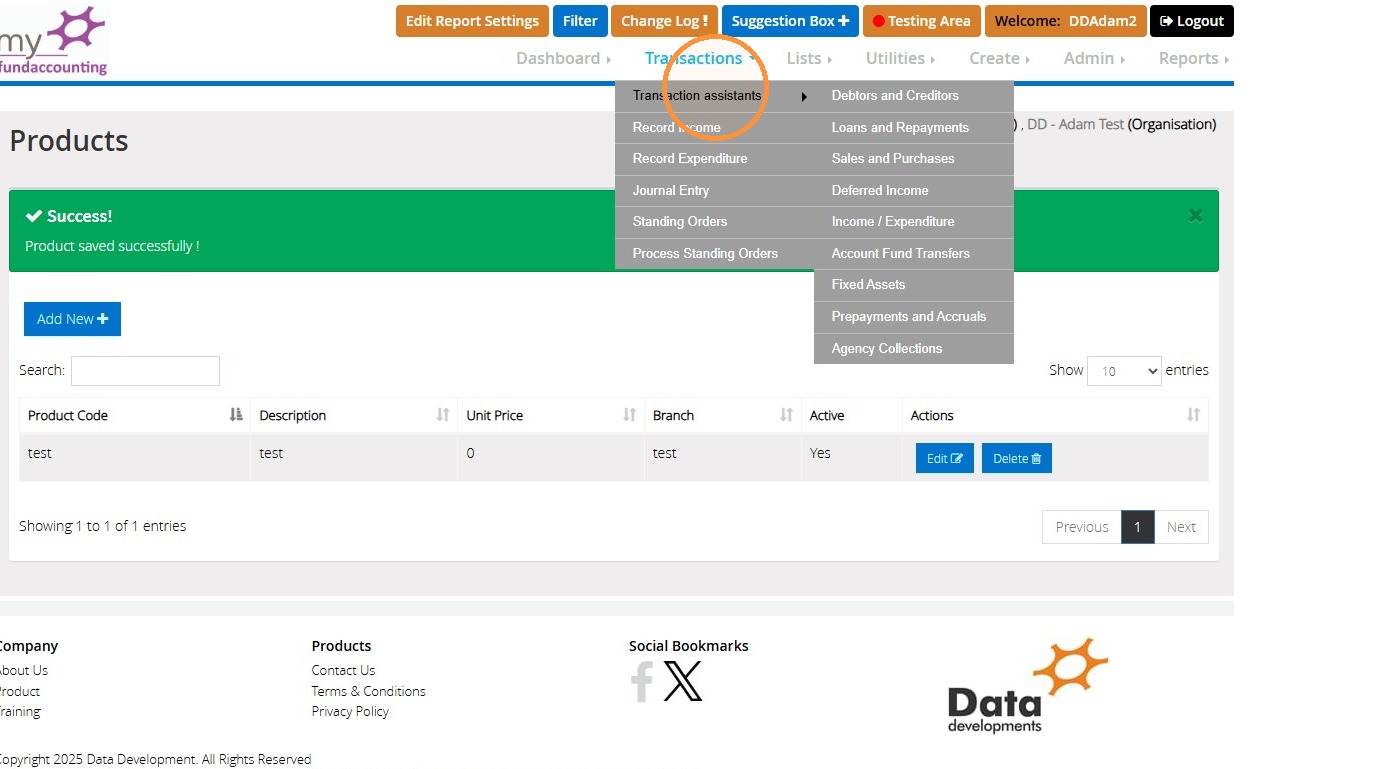
Task: Click 'Product saved successfully !' message
Action: 112,246
